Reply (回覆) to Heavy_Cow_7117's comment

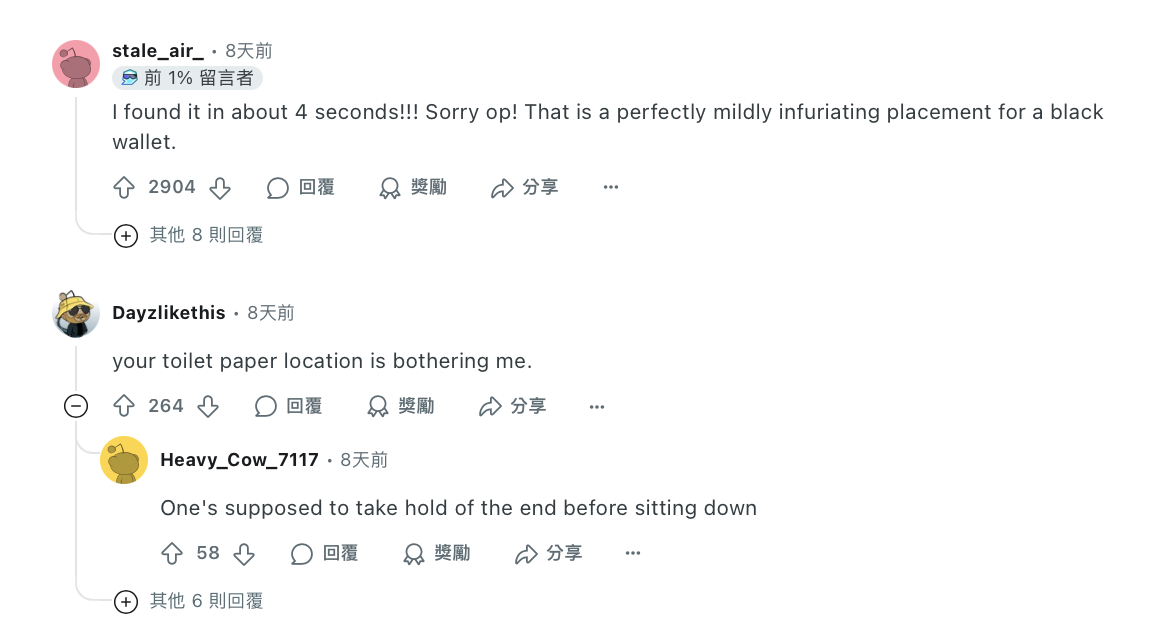pyautogui.click(x=325, y=553)
